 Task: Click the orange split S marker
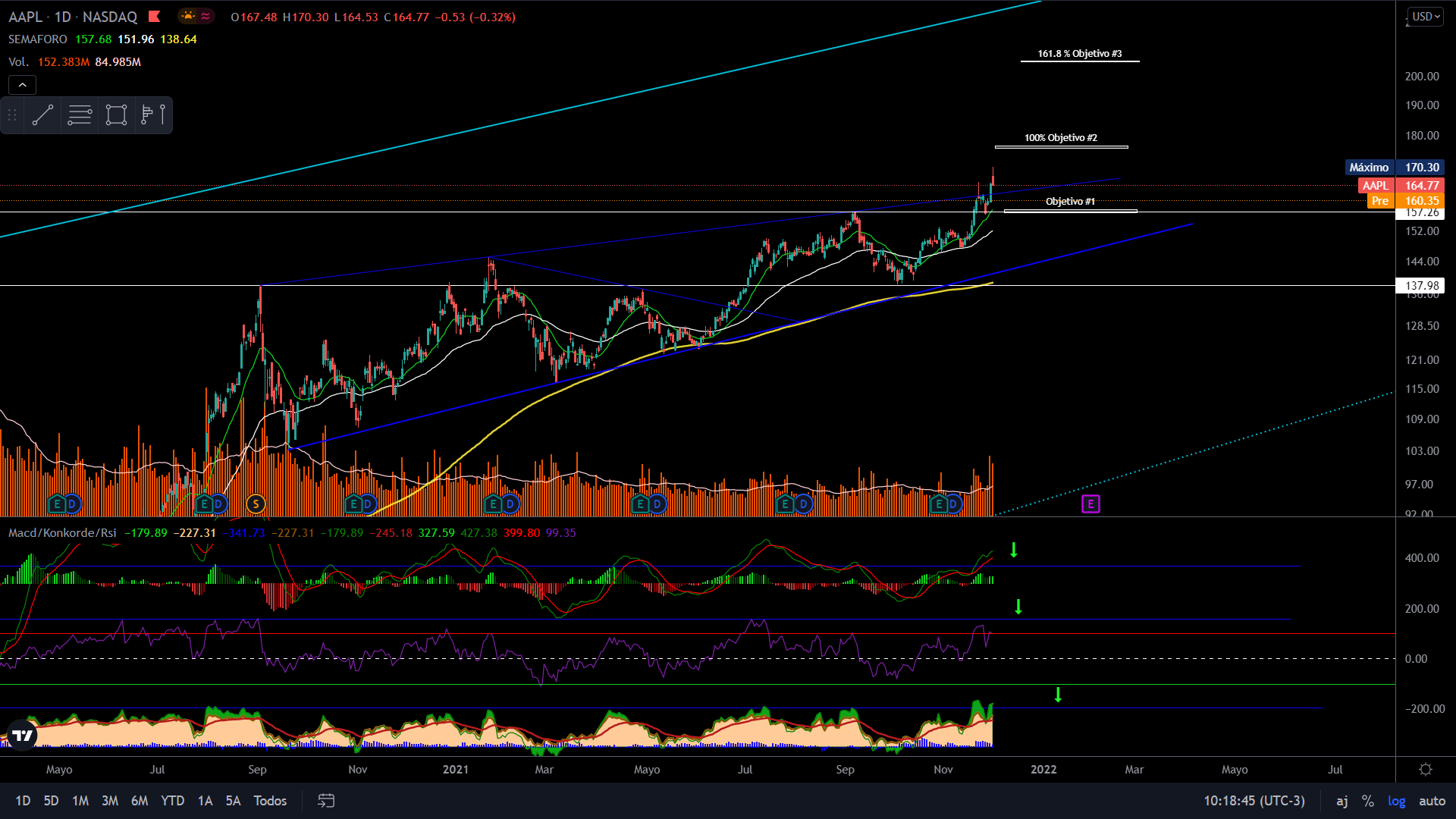pyautogui.click(x=256, y=504)
